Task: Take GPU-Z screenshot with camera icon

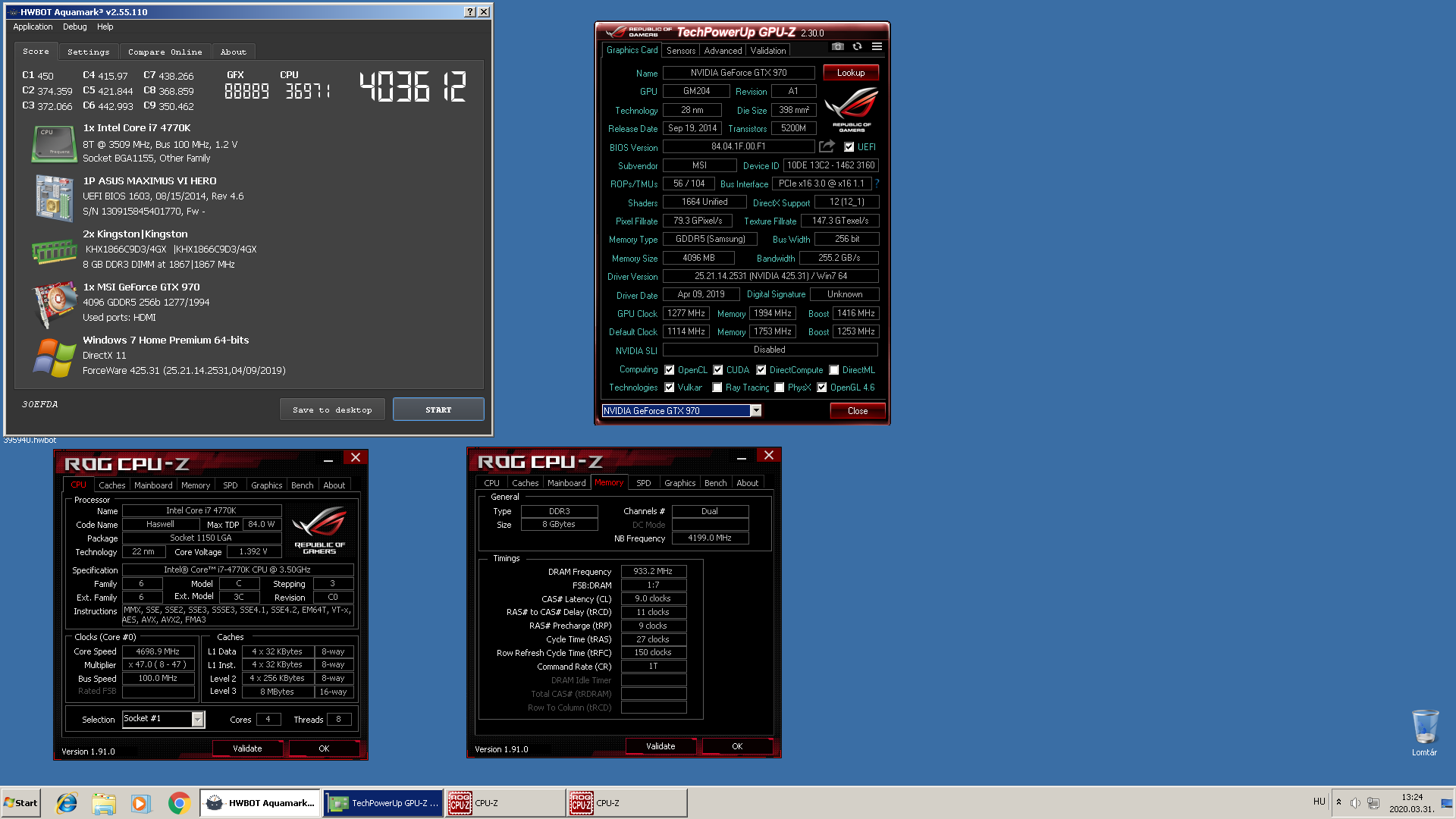Action: [x=837, y=47]
